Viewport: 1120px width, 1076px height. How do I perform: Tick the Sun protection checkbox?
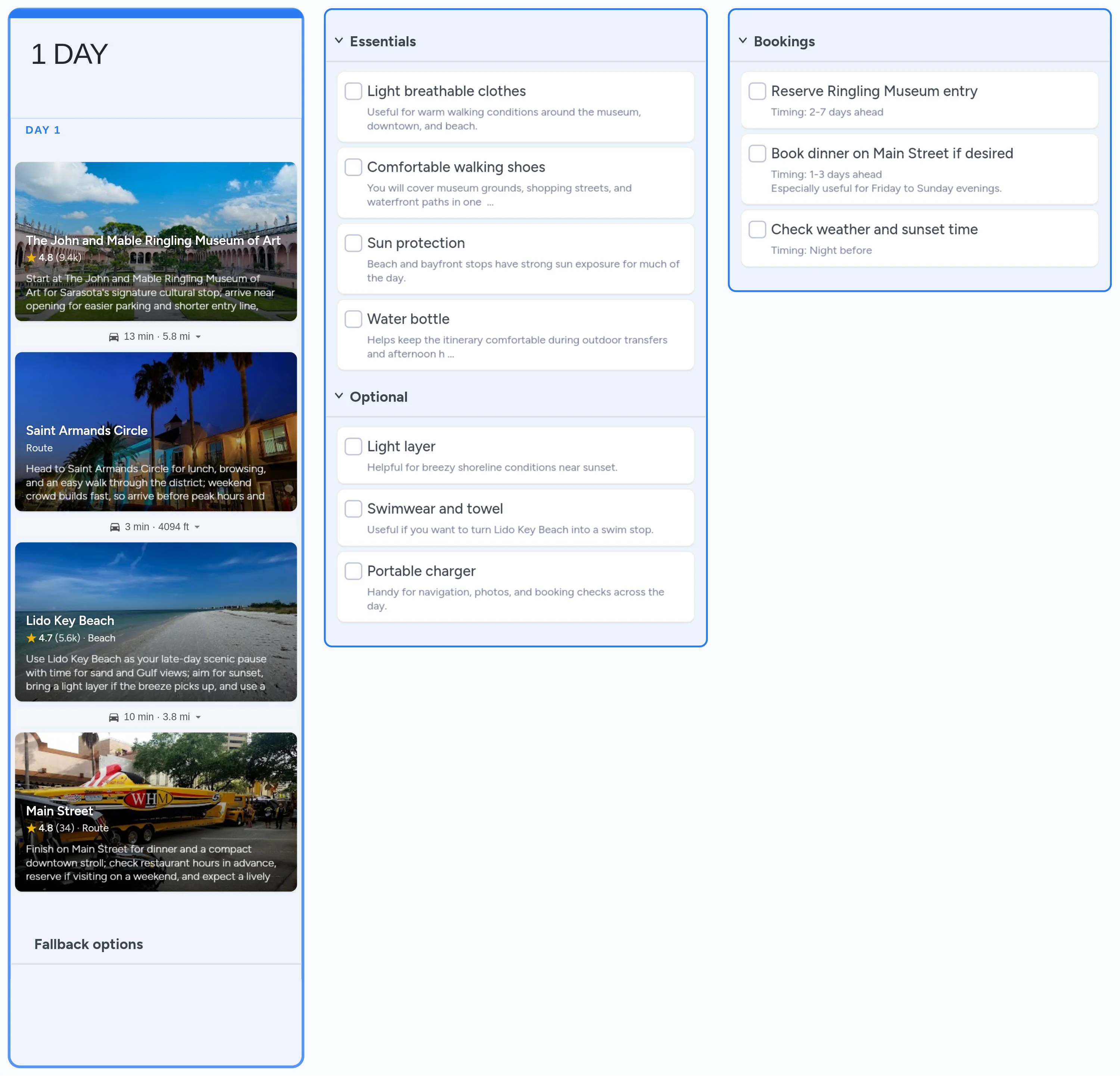pos(353,243)
